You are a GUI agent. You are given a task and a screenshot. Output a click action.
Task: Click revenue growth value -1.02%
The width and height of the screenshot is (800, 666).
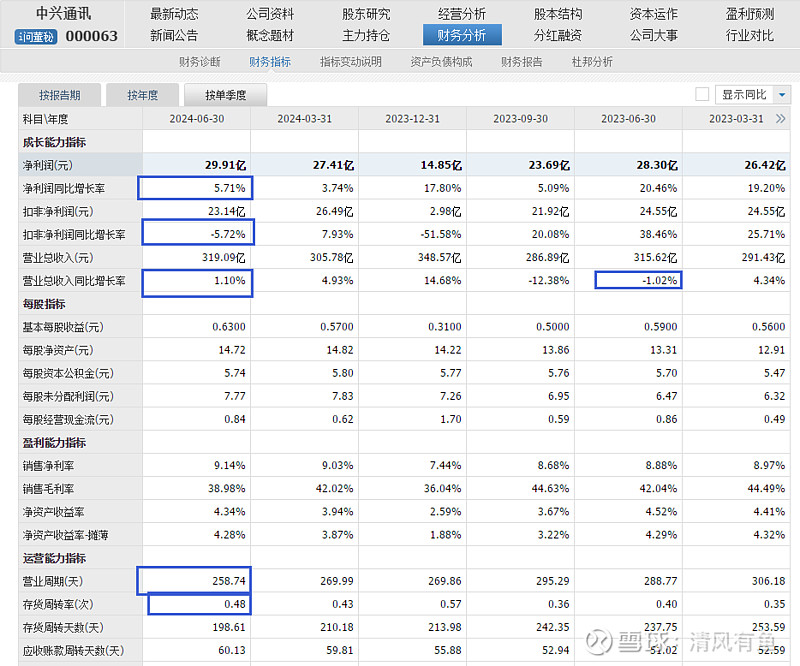point(660,281)
